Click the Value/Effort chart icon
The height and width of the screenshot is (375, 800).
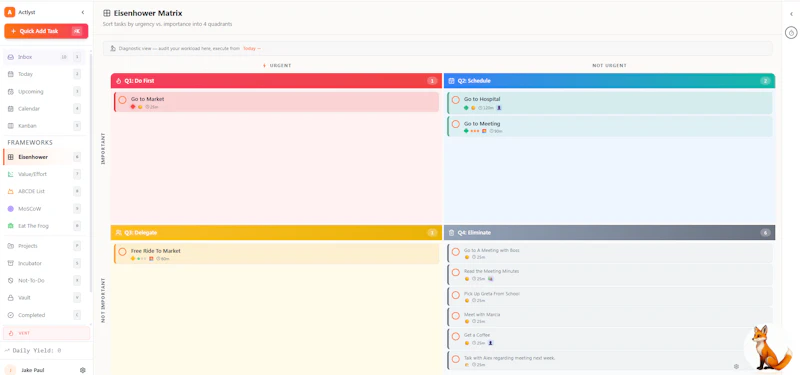[x=11, y=174]
